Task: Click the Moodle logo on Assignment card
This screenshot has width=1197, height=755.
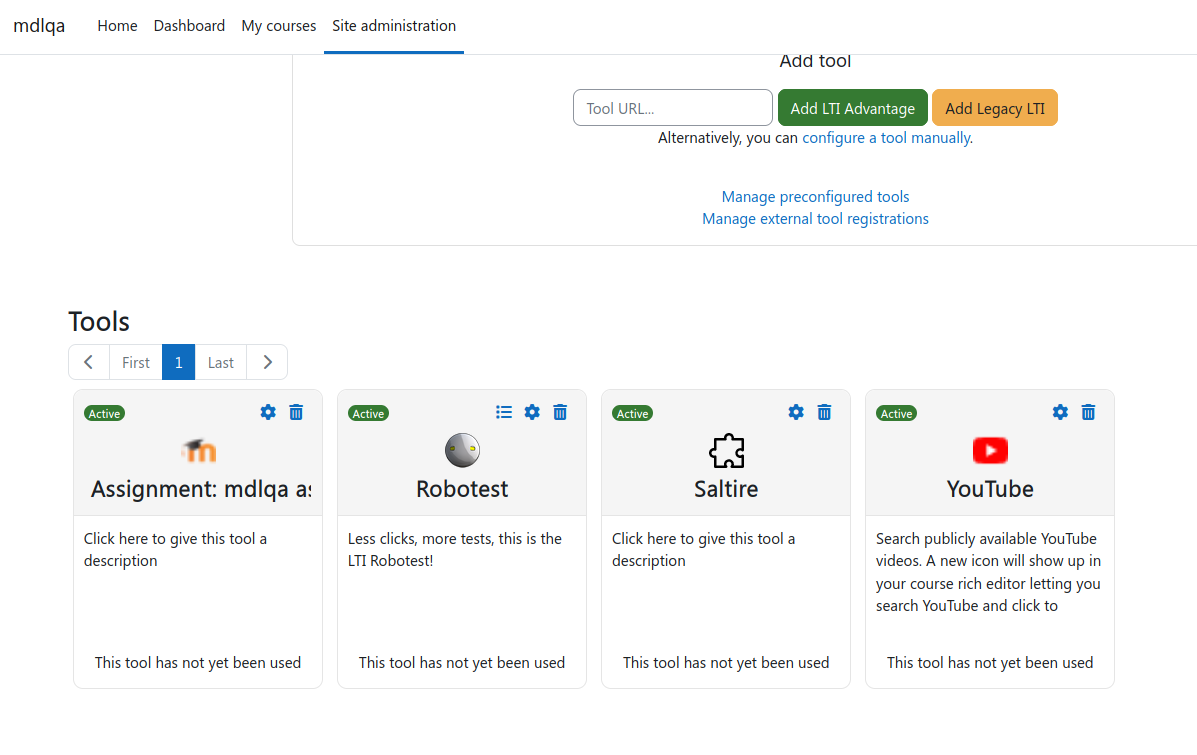Action: 198,450
